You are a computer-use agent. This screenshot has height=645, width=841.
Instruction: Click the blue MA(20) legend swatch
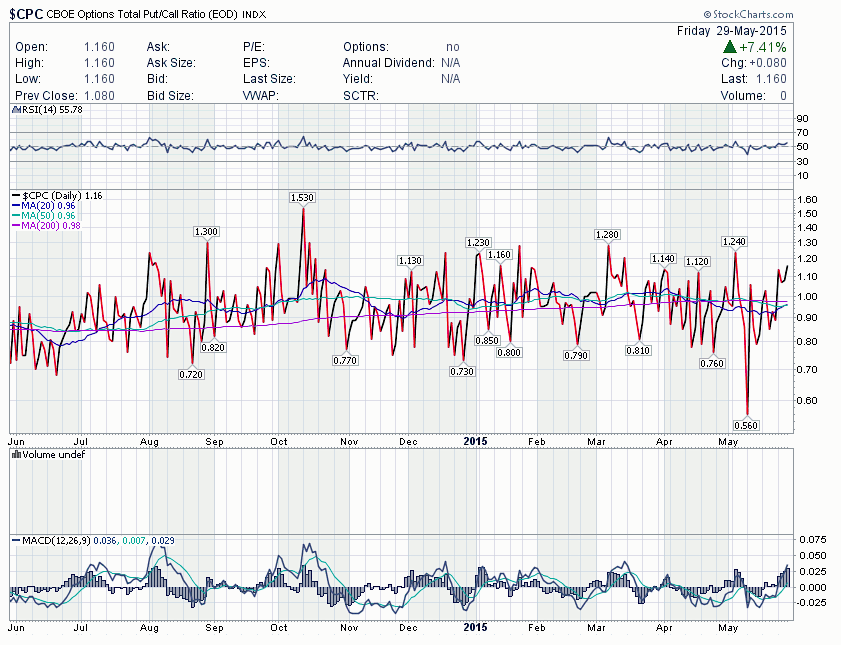tap(16, 206)
